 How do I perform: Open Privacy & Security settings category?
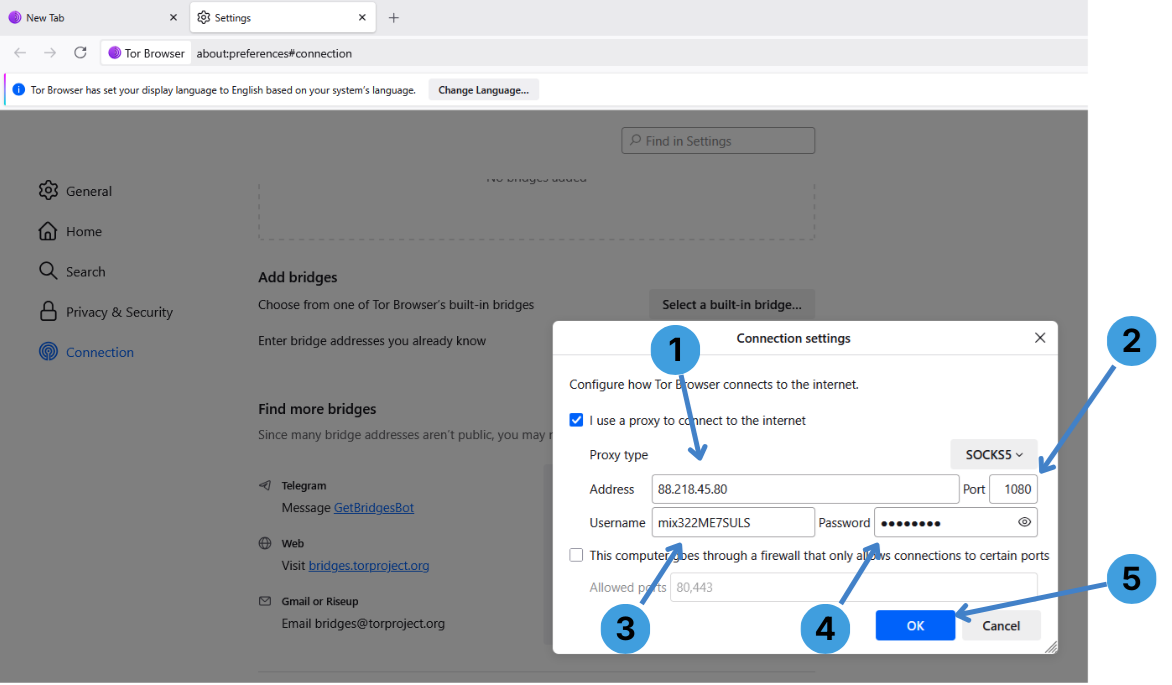point(105,312)
